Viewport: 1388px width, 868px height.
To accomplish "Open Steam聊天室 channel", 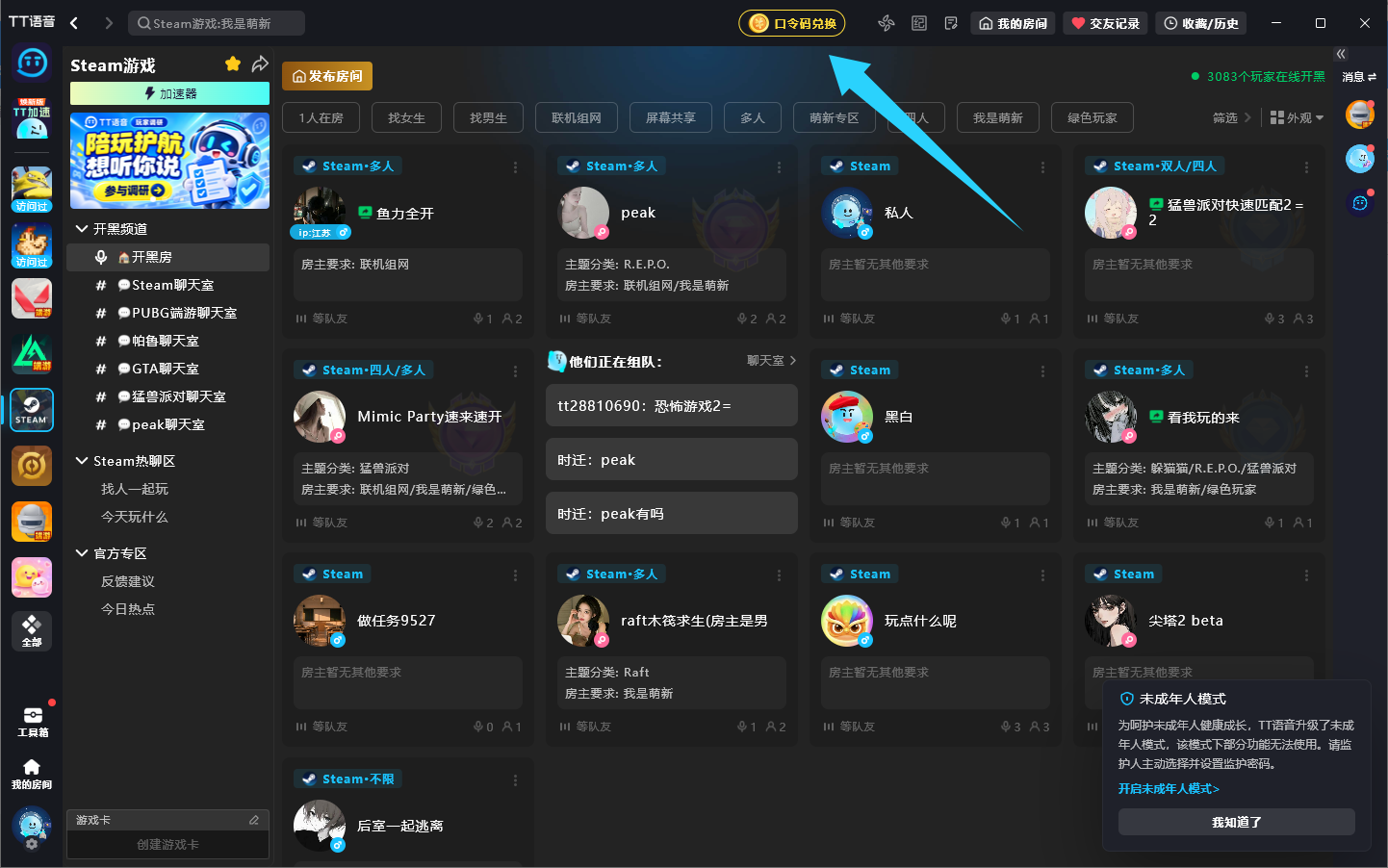I will (x=167, y=285).
